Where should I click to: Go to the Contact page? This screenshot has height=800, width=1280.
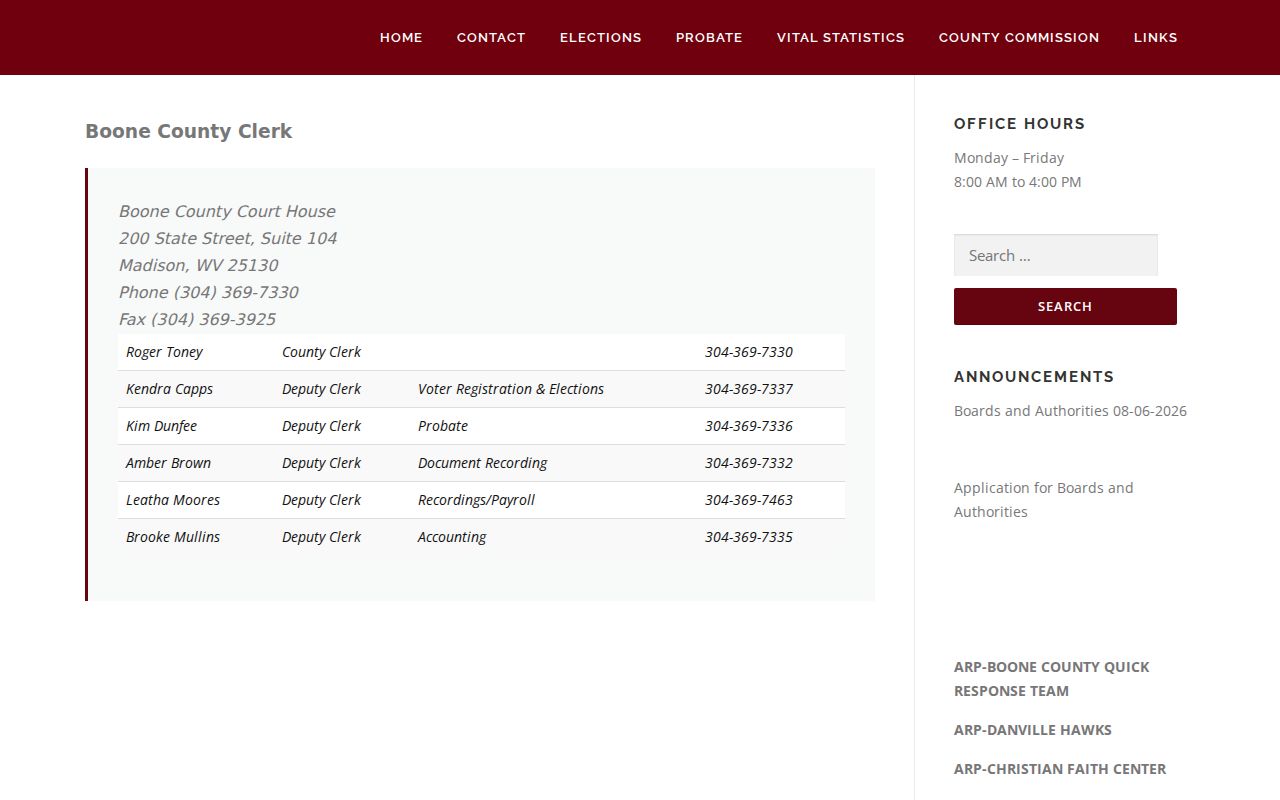(x=491, y=37)
